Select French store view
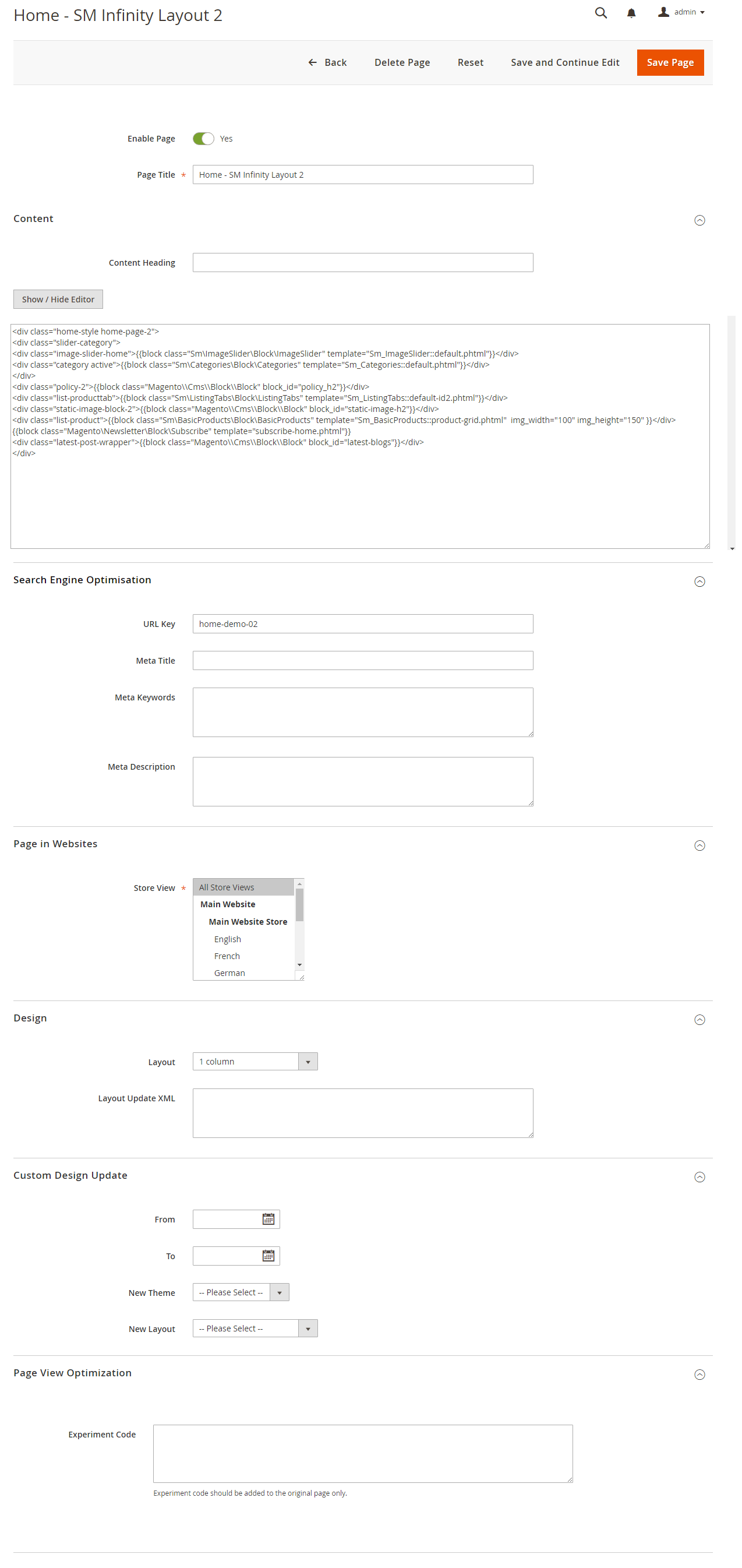This screenshot has height=1568, width=742. pos(243,956)
